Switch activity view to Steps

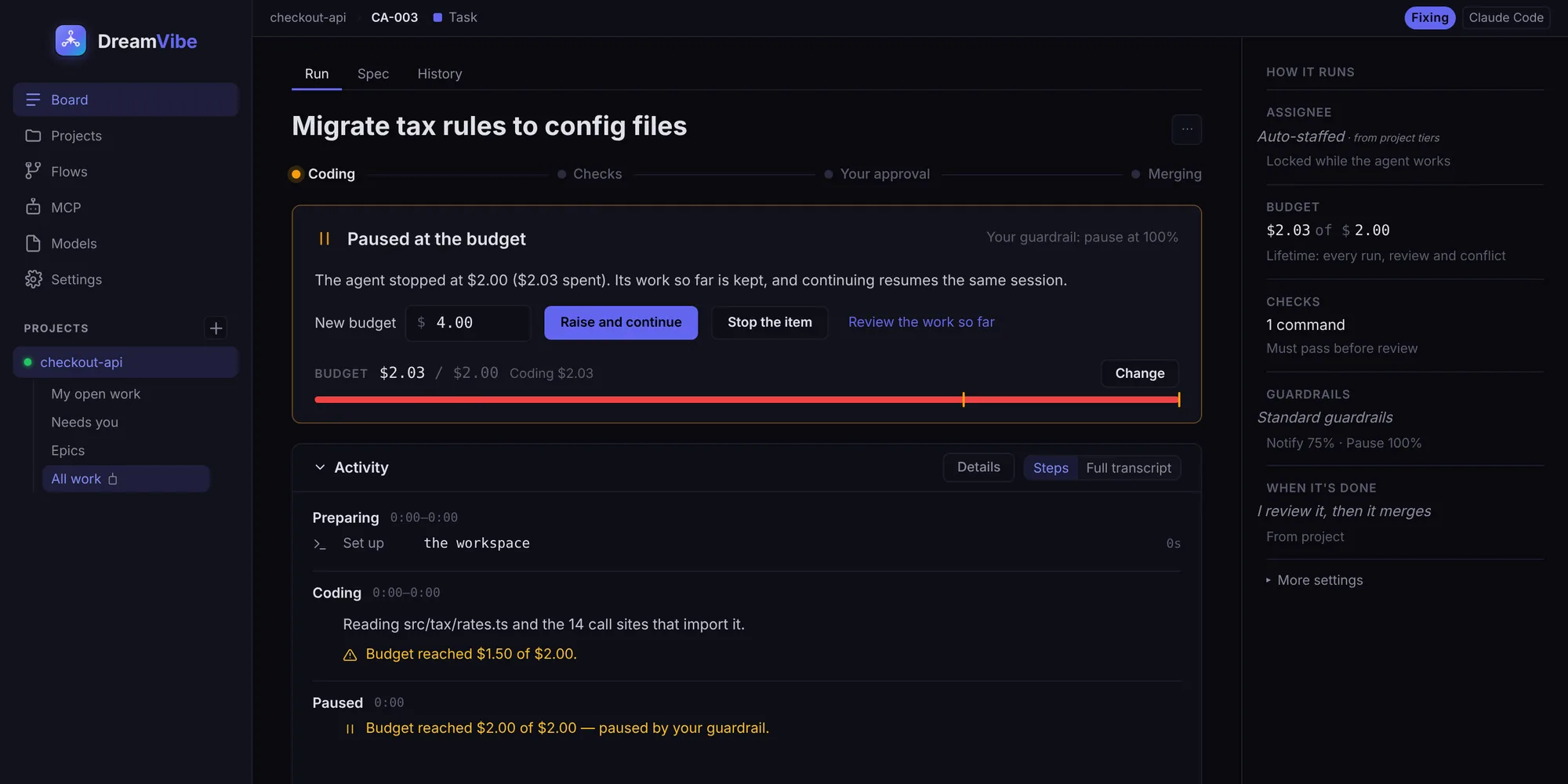tap(1051, 467)
